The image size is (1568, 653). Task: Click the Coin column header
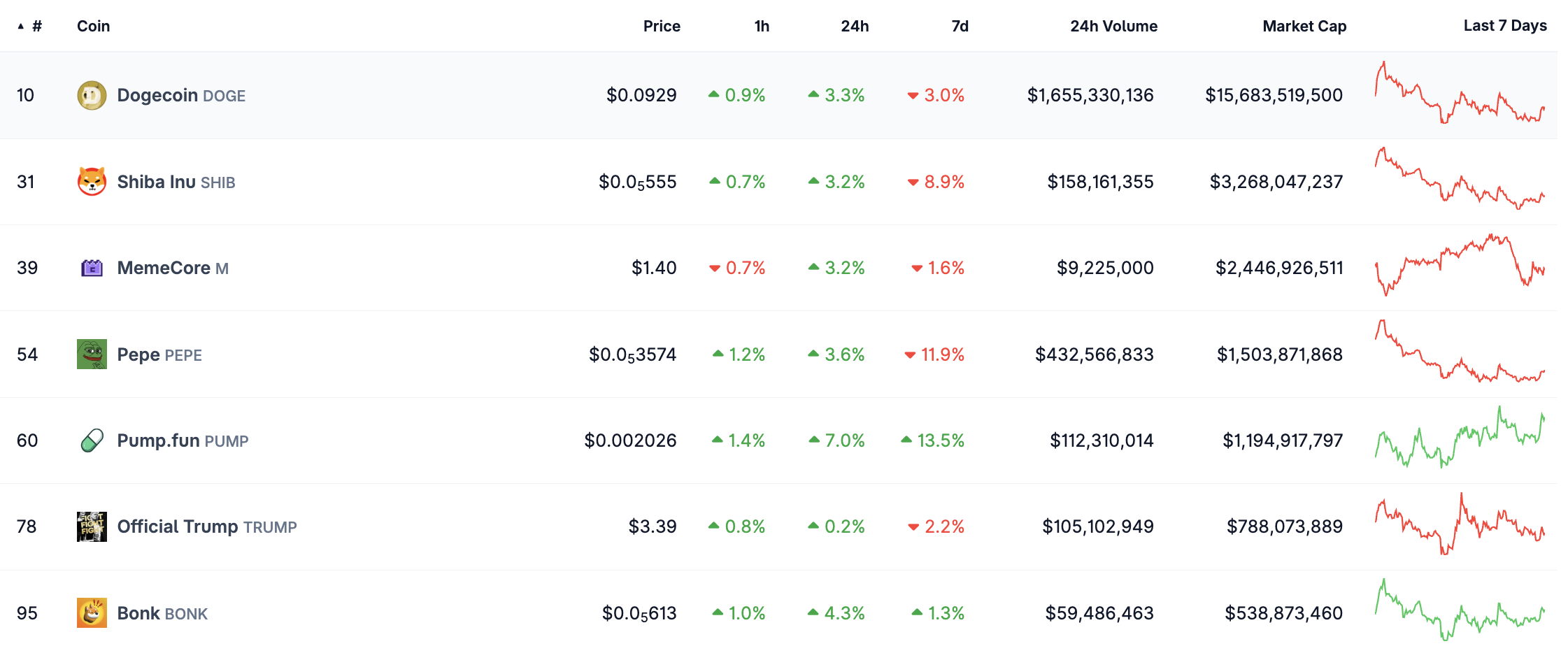coord(94,26)
